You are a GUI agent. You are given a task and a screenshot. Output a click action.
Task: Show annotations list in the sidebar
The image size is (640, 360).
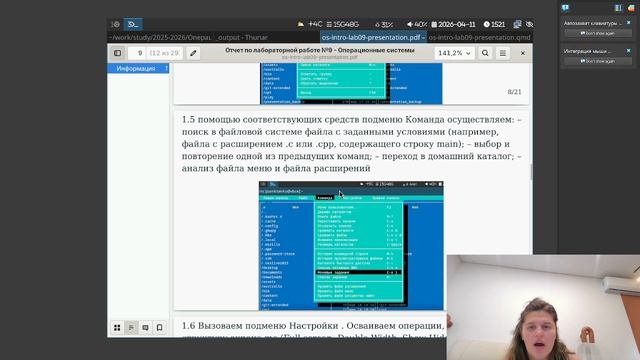pos(145,327)
